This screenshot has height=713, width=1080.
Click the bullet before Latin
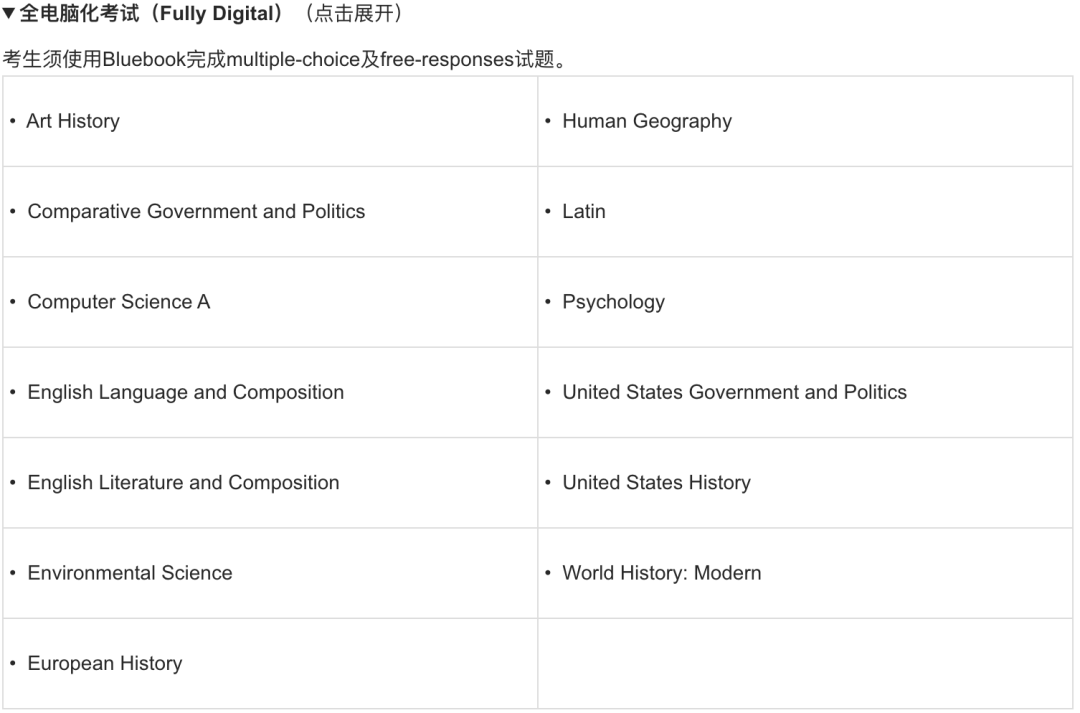(549, 212)
